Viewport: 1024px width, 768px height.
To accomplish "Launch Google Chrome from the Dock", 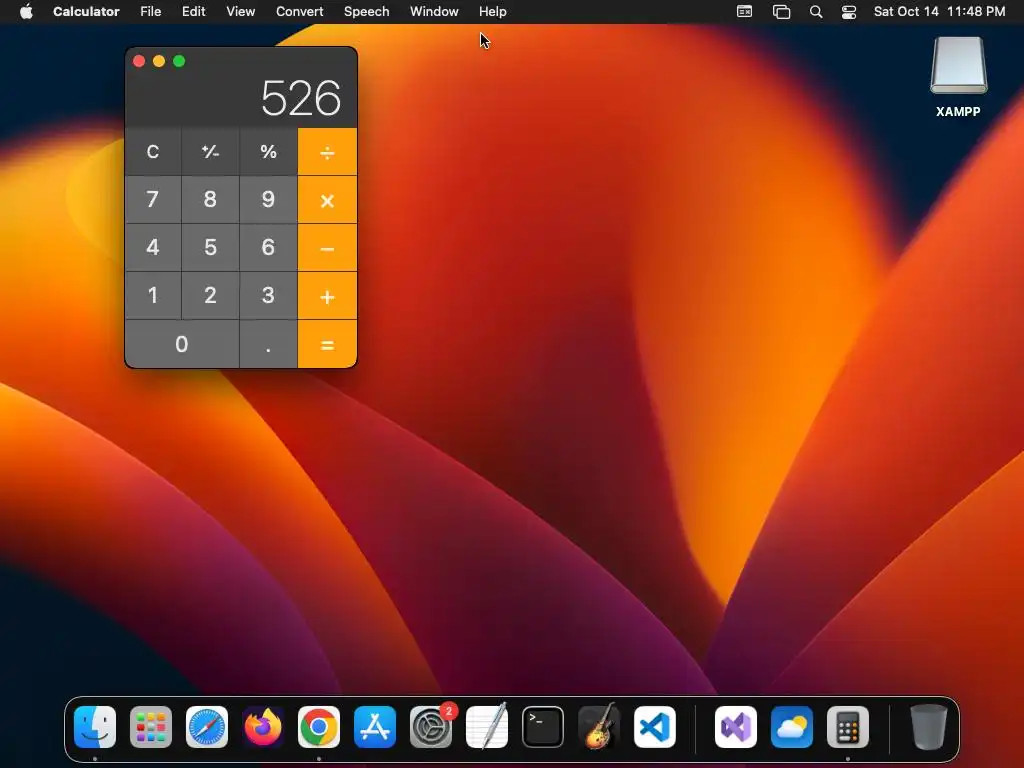I will click(319, 727).
